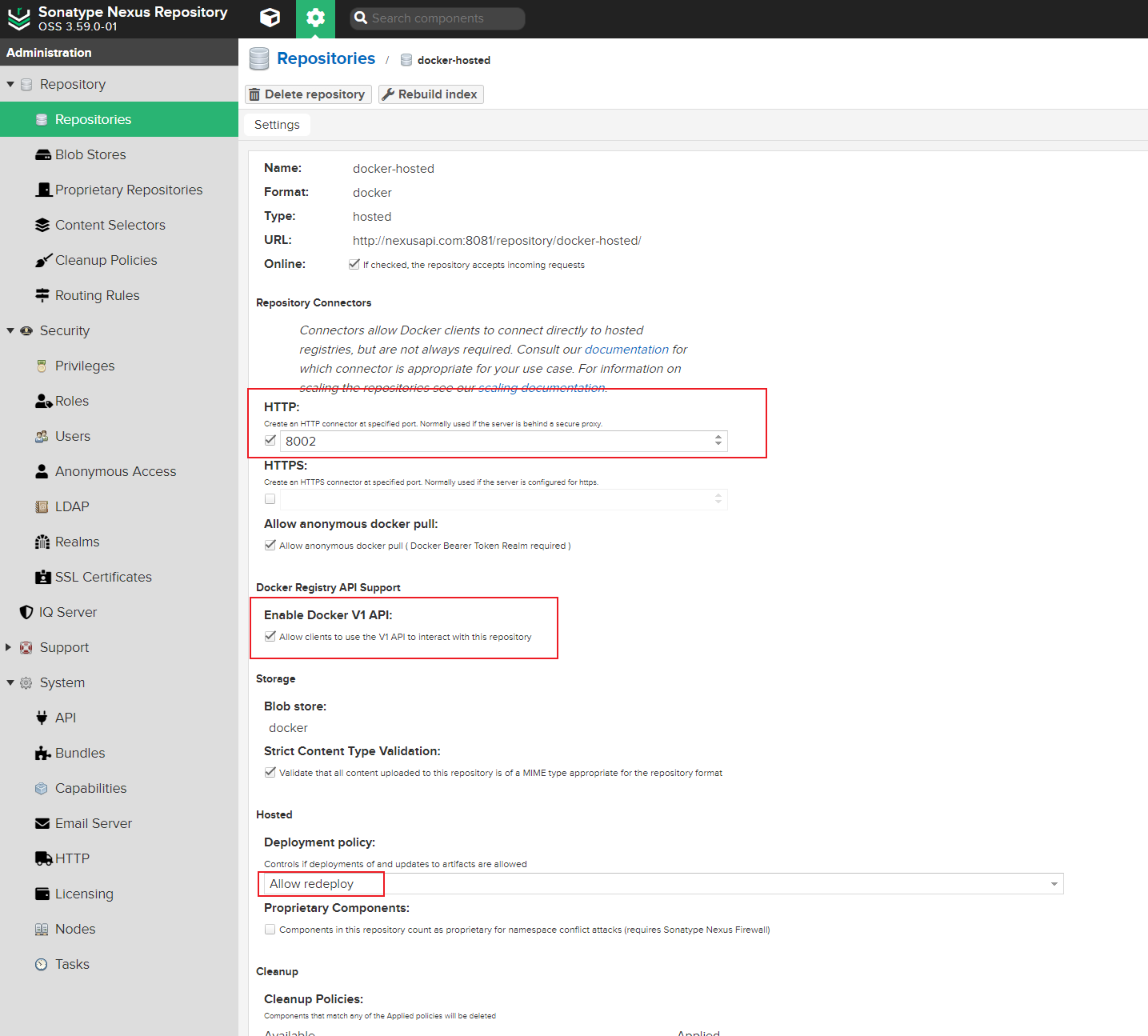Click the Tasks clock icon
The image size is (1148, 1036).
(42, 964)
